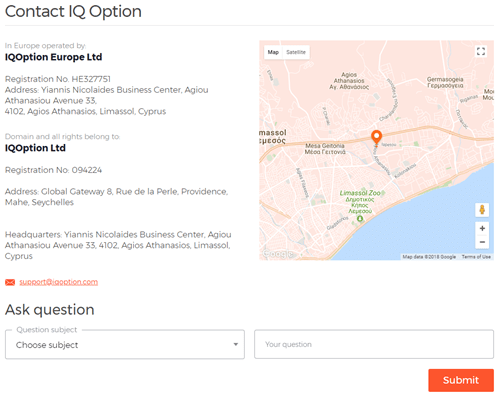500x397 pixels.
Task: Click the Agios Athanasios map label
Action: pos(349,81)
